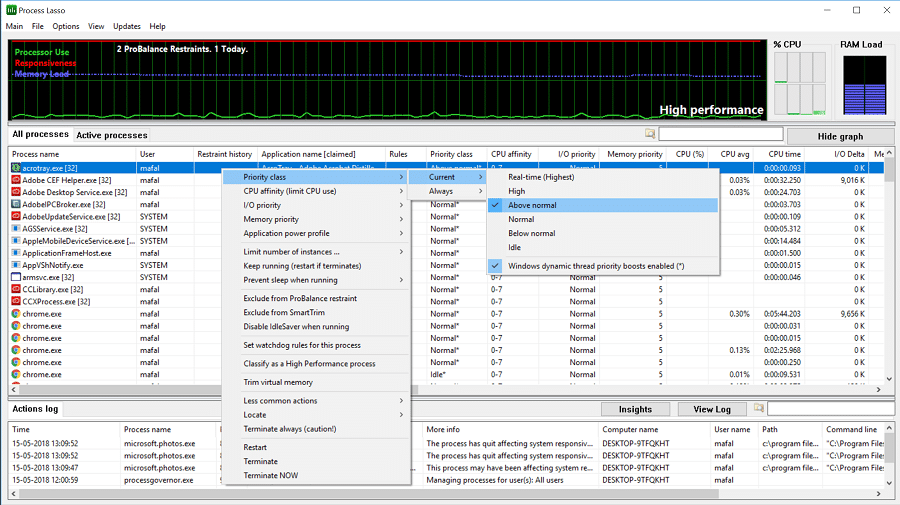The width and height of the screenshot is (900, 505).
Task: Open the Always priority submenu
Action: click(448, 191)
